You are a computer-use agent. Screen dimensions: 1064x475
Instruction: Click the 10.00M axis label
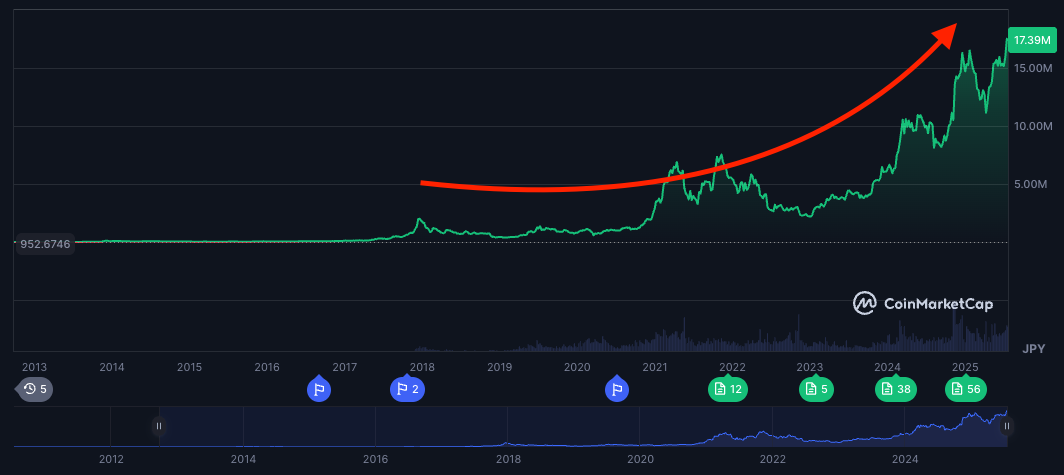pyautogui.click(x=1033, y=126)
